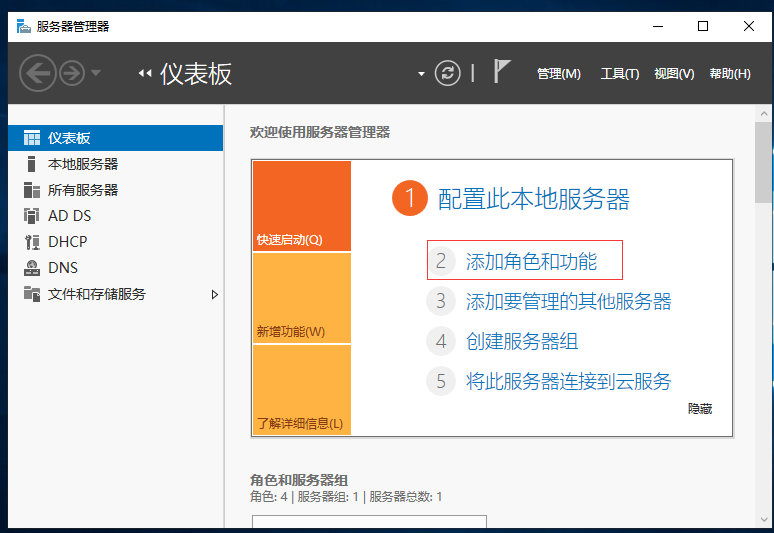Click the AD DS icon
This screenshot has width=774, height=533.
[x=32, y=216]
